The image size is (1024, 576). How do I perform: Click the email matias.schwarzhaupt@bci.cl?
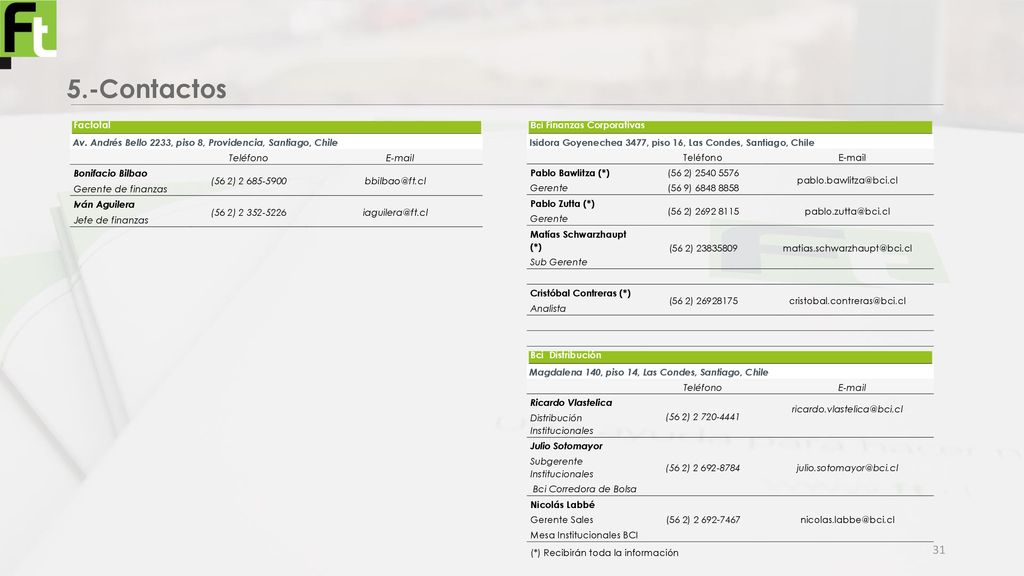click(x=847, y=248)
